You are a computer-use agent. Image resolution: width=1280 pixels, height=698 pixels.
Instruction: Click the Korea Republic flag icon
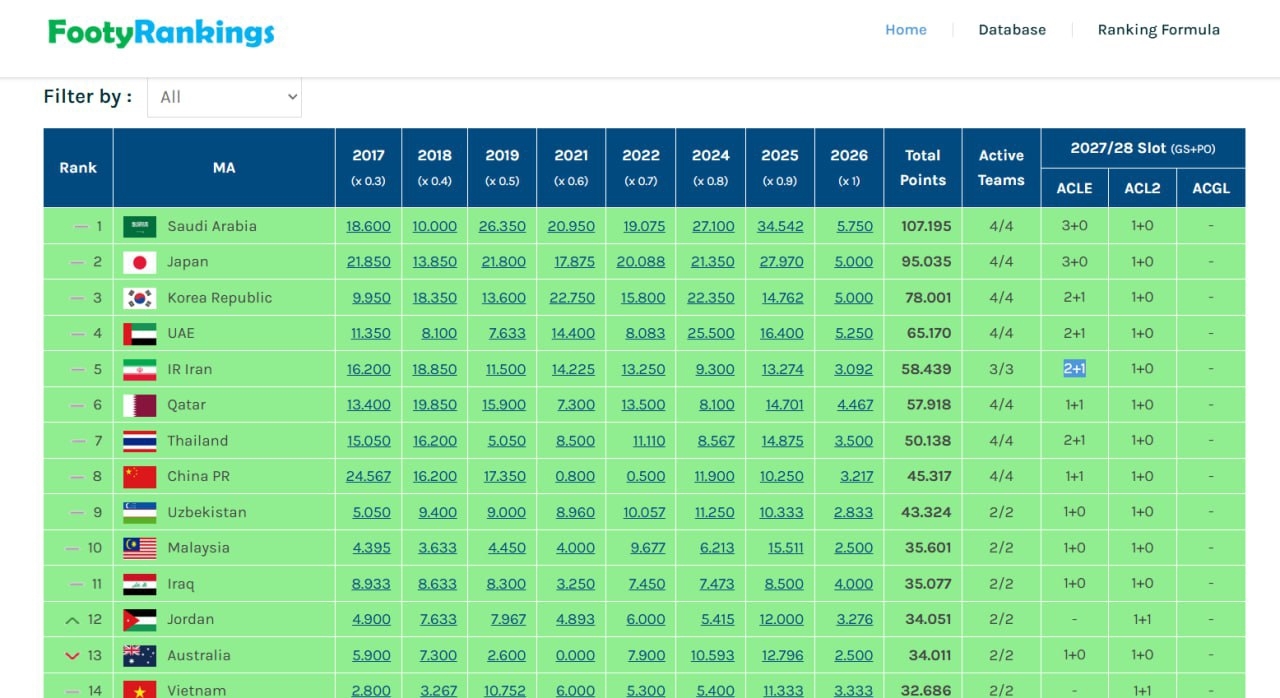tap(139, 298)
